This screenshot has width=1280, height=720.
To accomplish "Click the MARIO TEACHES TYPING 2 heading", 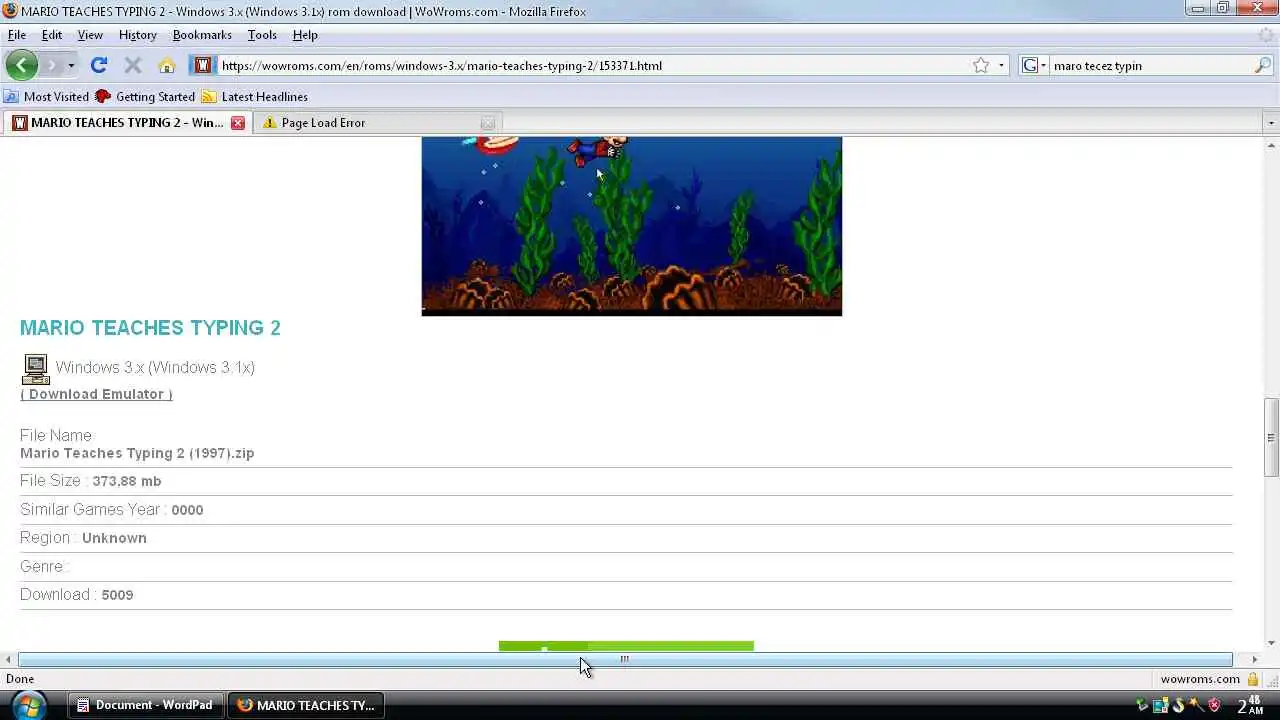I will pyautogui.click(x=150, y=328).
